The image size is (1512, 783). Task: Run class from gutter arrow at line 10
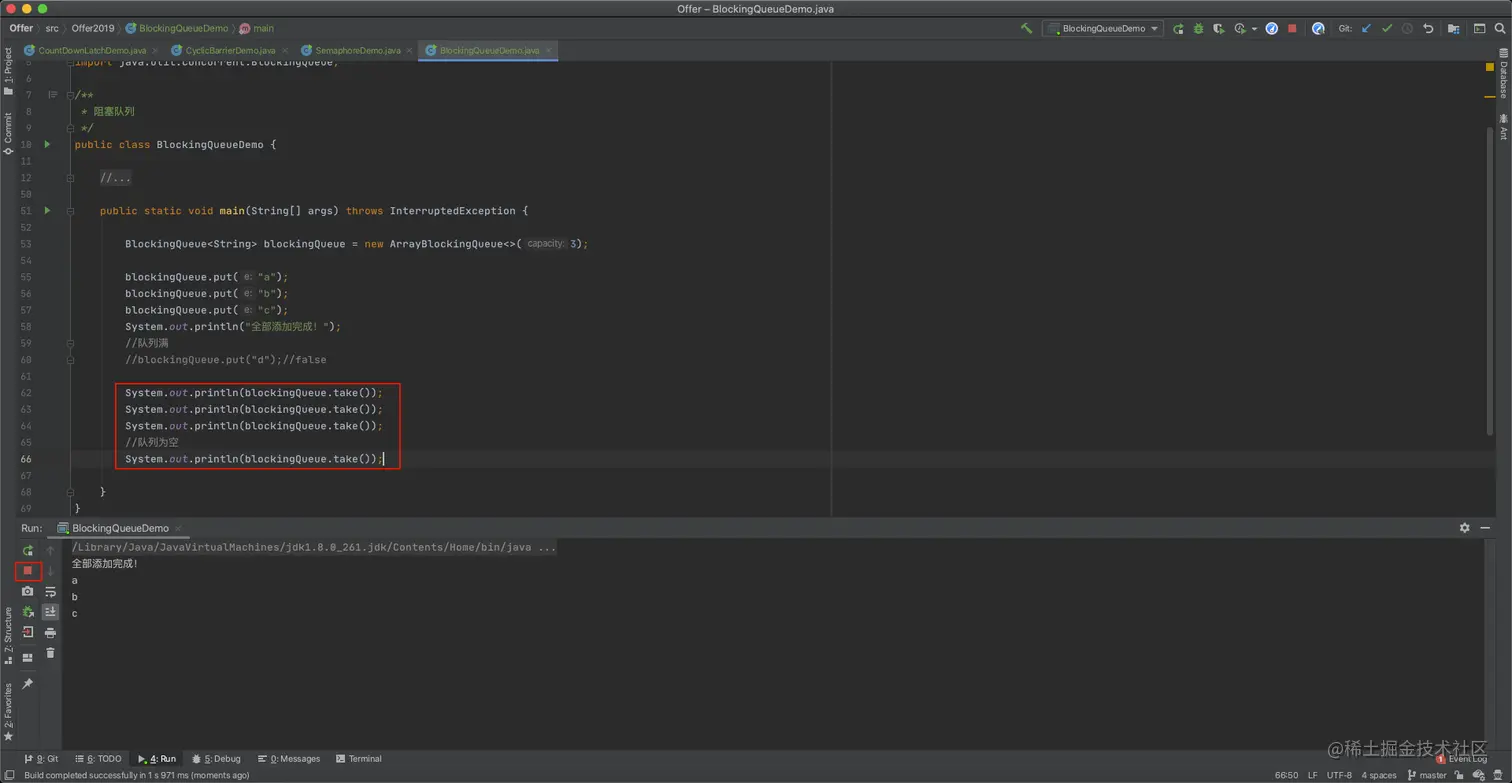47,144
